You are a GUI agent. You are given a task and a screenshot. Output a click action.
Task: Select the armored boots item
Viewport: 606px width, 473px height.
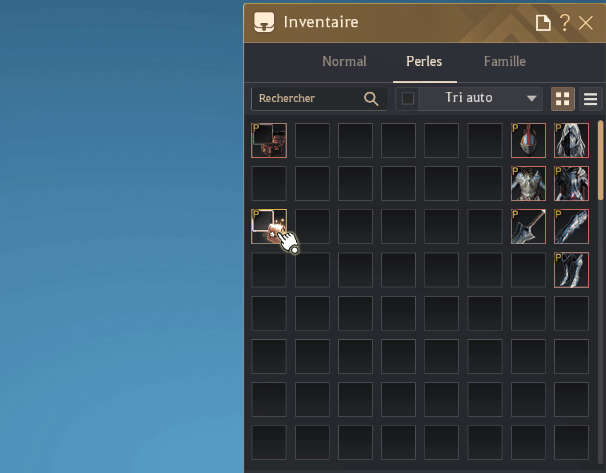pos(571,270)
